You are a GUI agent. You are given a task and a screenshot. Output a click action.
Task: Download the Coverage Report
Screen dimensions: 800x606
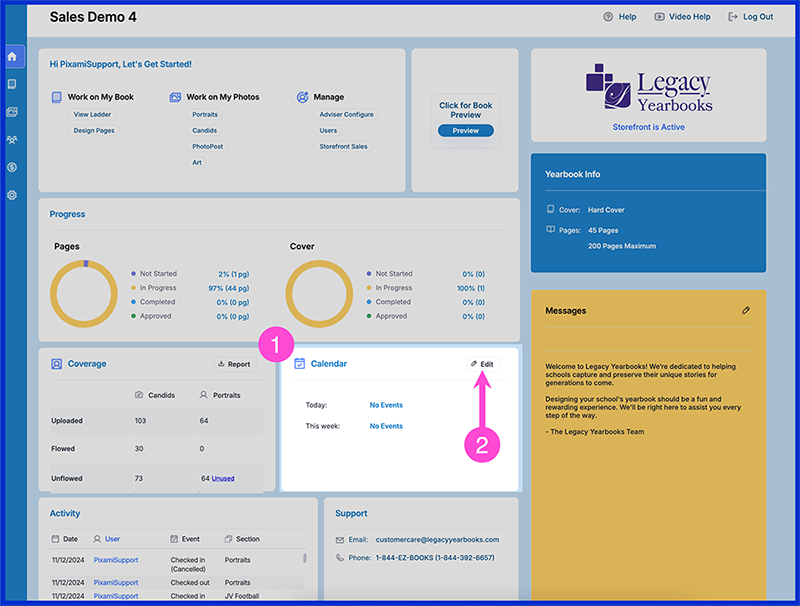coord(235,364)
